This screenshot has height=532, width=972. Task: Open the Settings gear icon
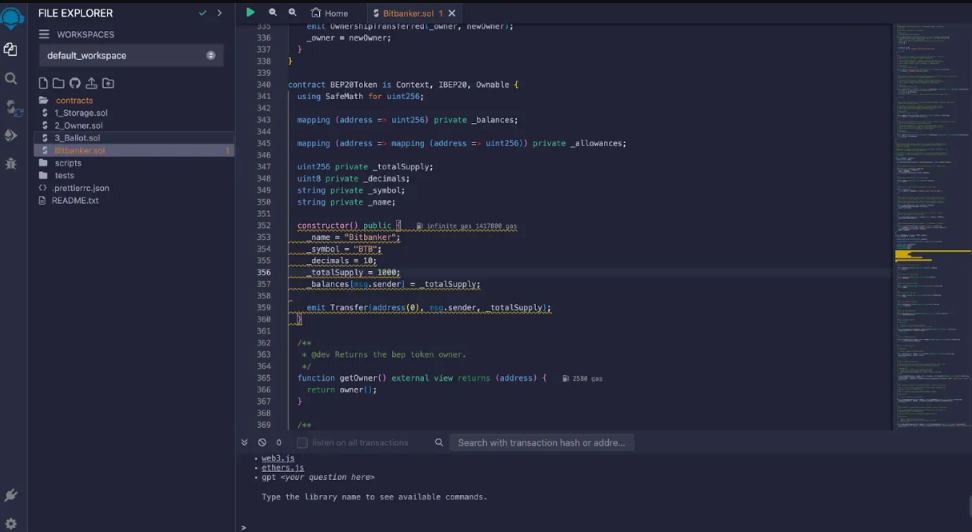click(x=11, y=523)
